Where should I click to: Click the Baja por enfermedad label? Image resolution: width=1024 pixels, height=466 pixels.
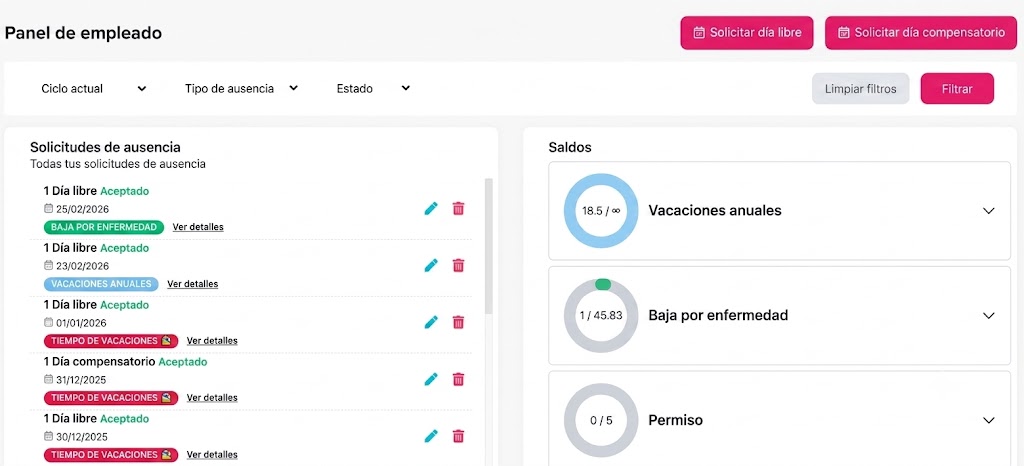click(x=718, y=316)
